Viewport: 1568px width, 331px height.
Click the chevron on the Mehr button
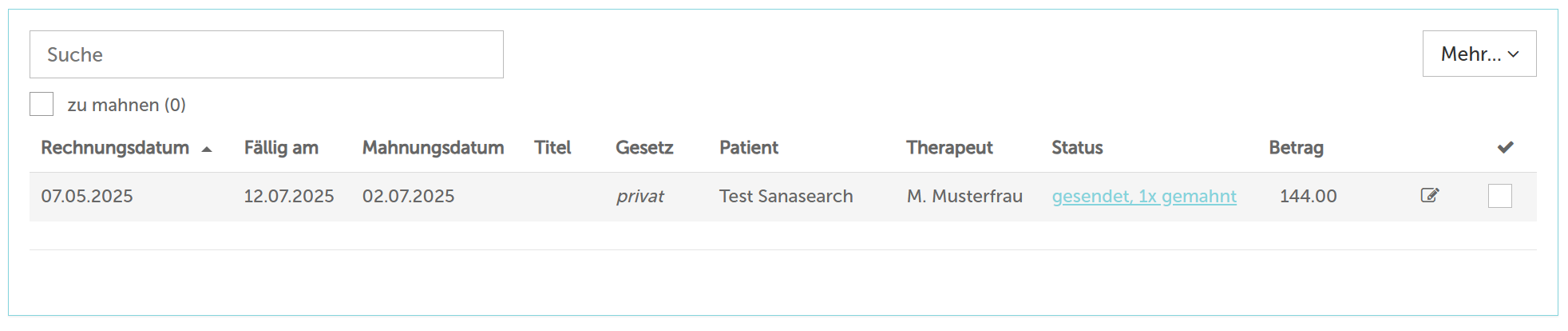pos(1513,54)
